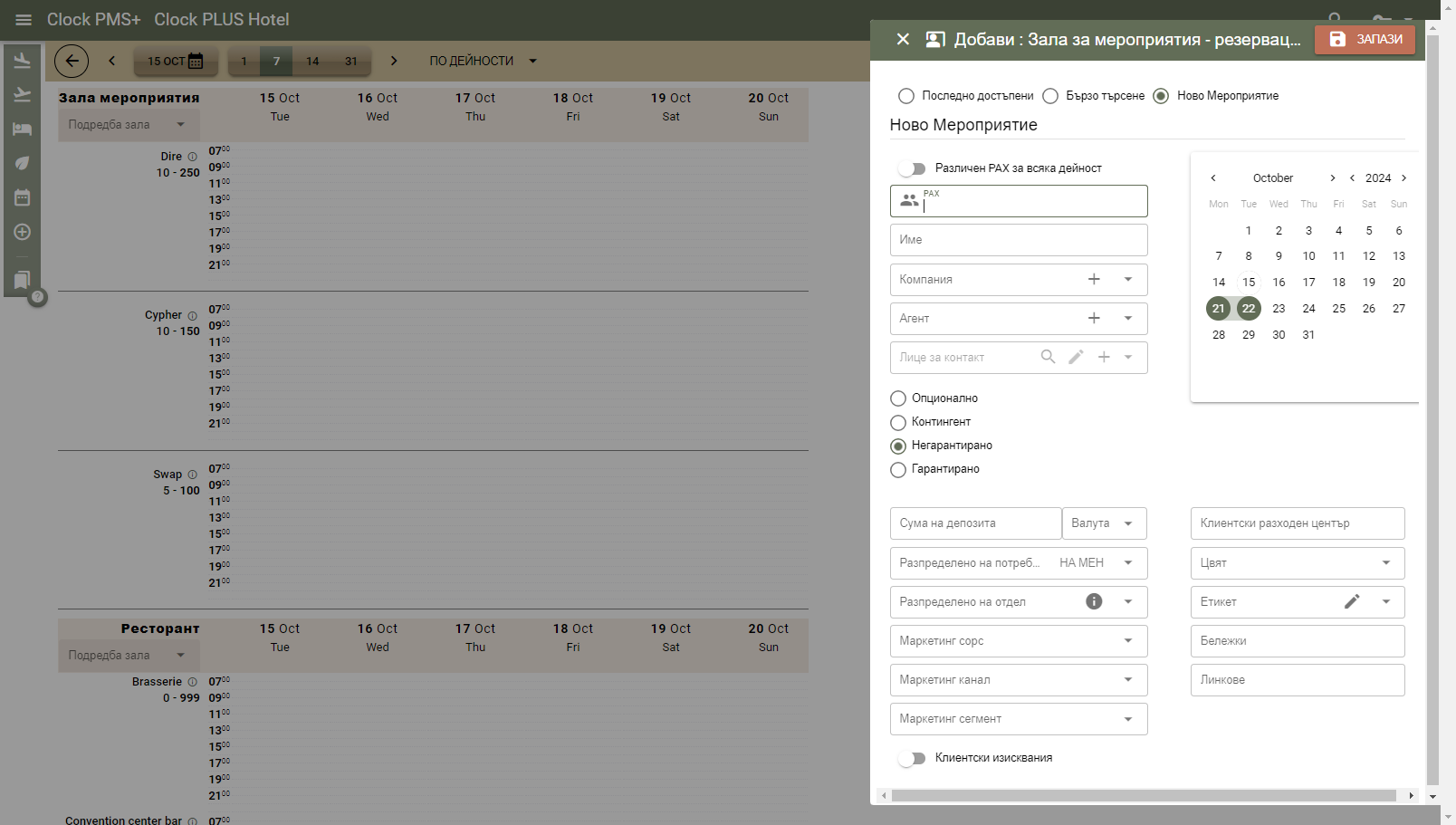Image resolution: width=1456 pixels, height=825 pixels.
Task: Open Arrivals from the sidebar
Action: [23, 61]
